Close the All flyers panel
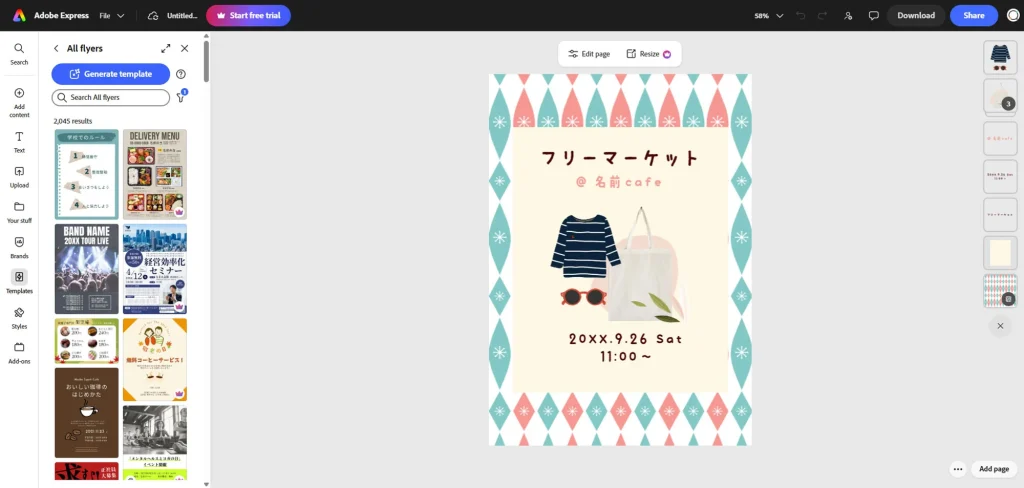The height and width of the screenshot is (488, 1024). (x=184, y=48)
